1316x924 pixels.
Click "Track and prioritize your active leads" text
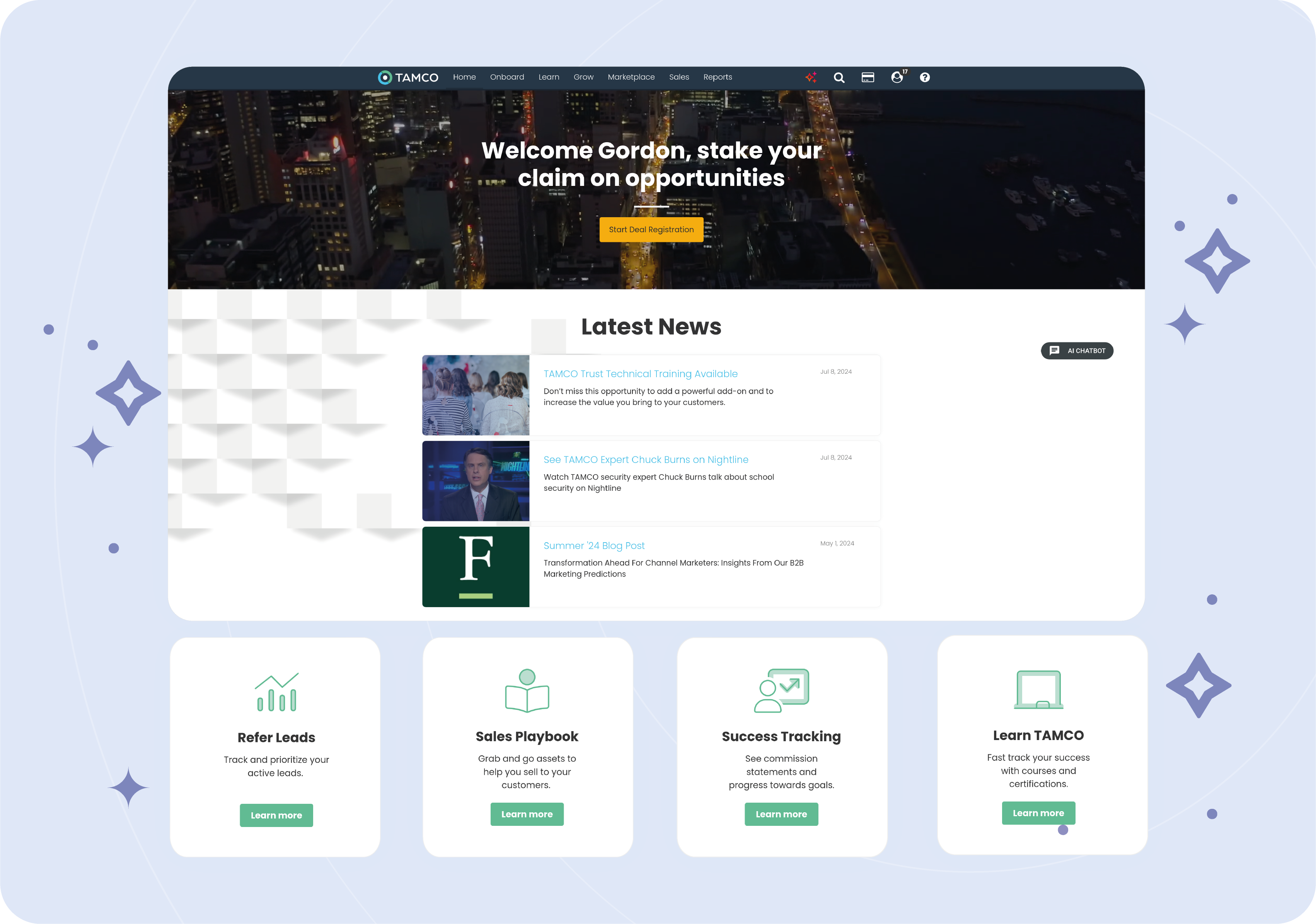(276, 766)
